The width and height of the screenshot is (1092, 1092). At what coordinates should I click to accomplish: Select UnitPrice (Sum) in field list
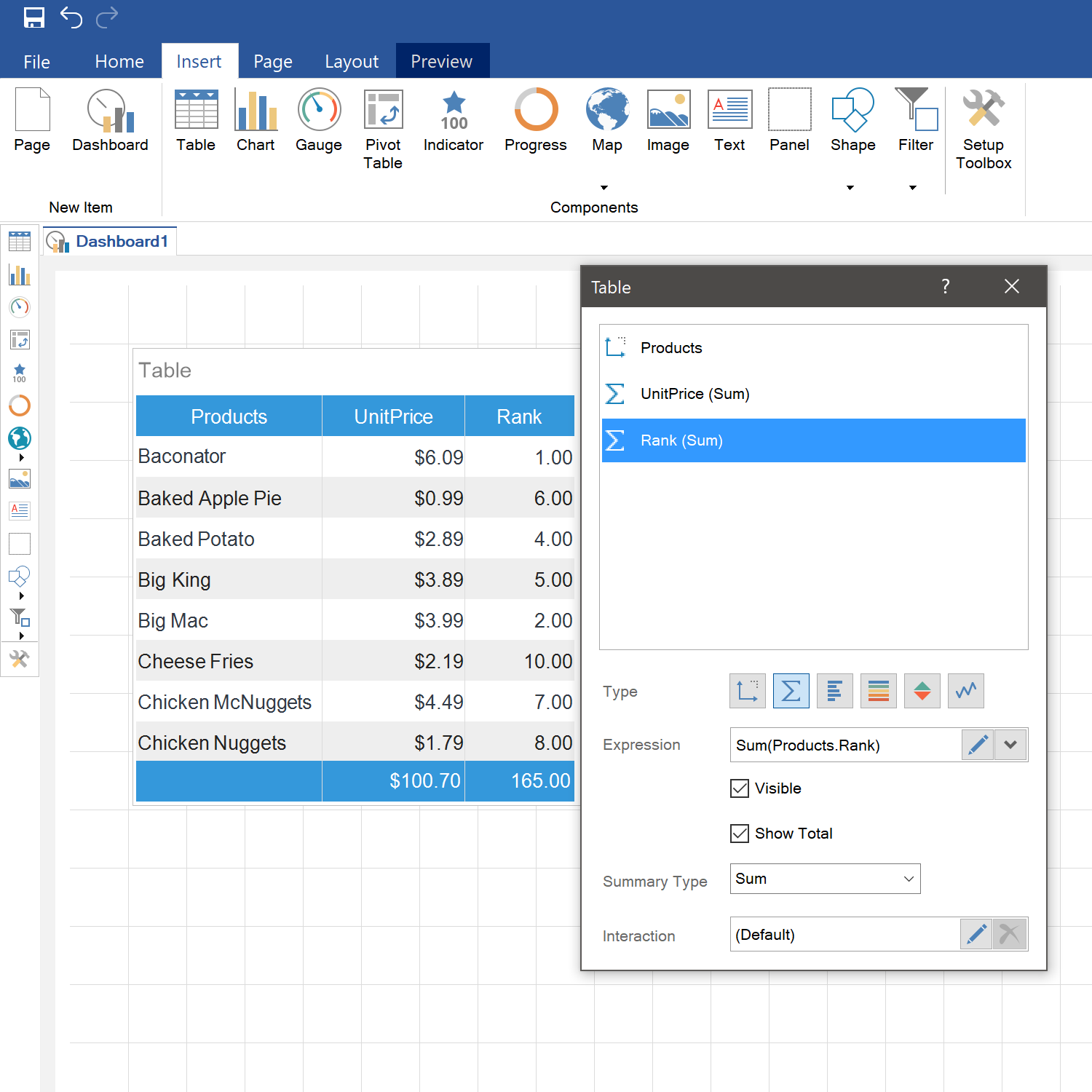[814, 394]
